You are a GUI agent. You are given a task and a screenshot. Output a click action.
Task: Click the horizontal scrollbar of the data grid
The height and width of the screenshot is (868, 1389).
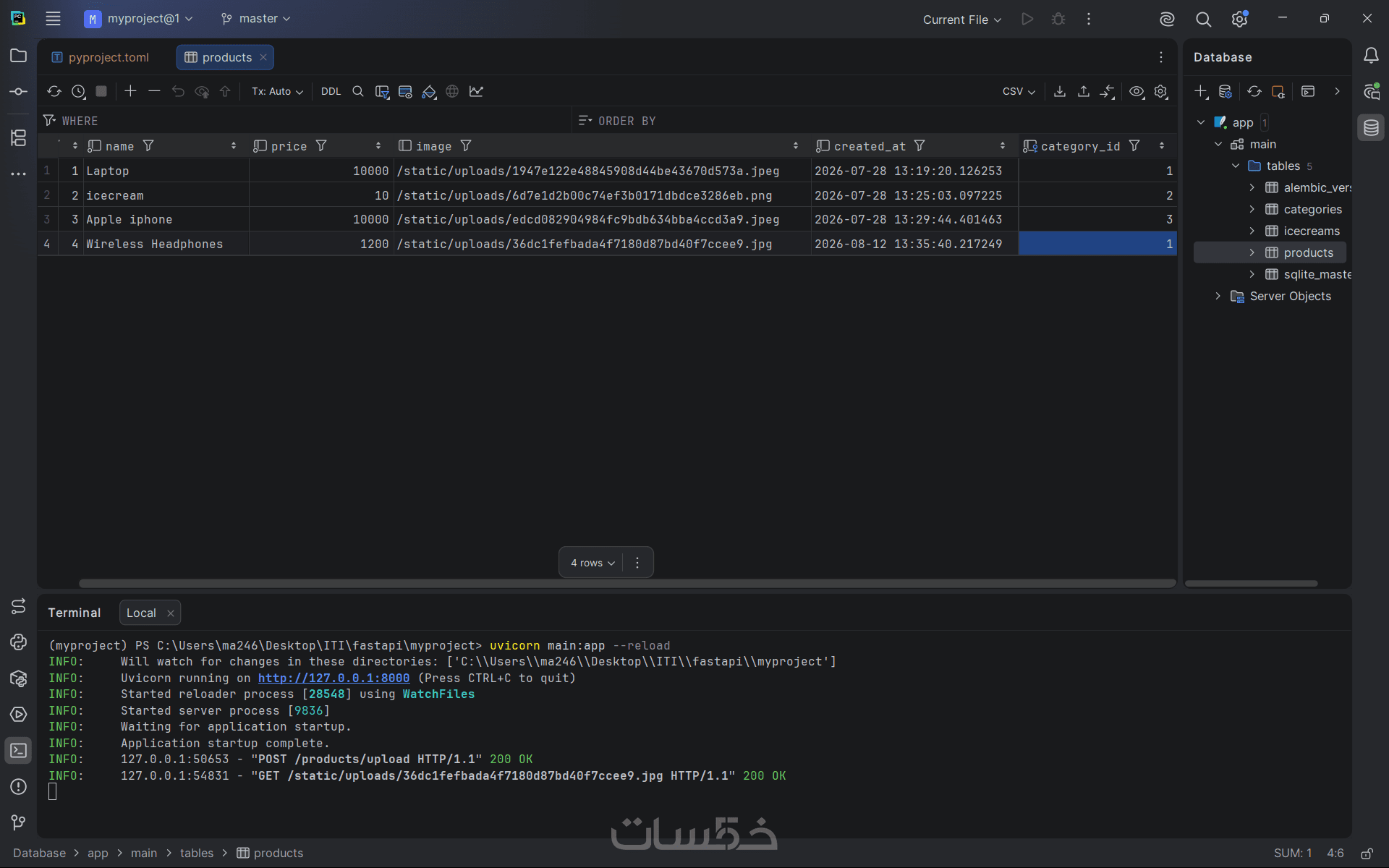click(626, 583)
